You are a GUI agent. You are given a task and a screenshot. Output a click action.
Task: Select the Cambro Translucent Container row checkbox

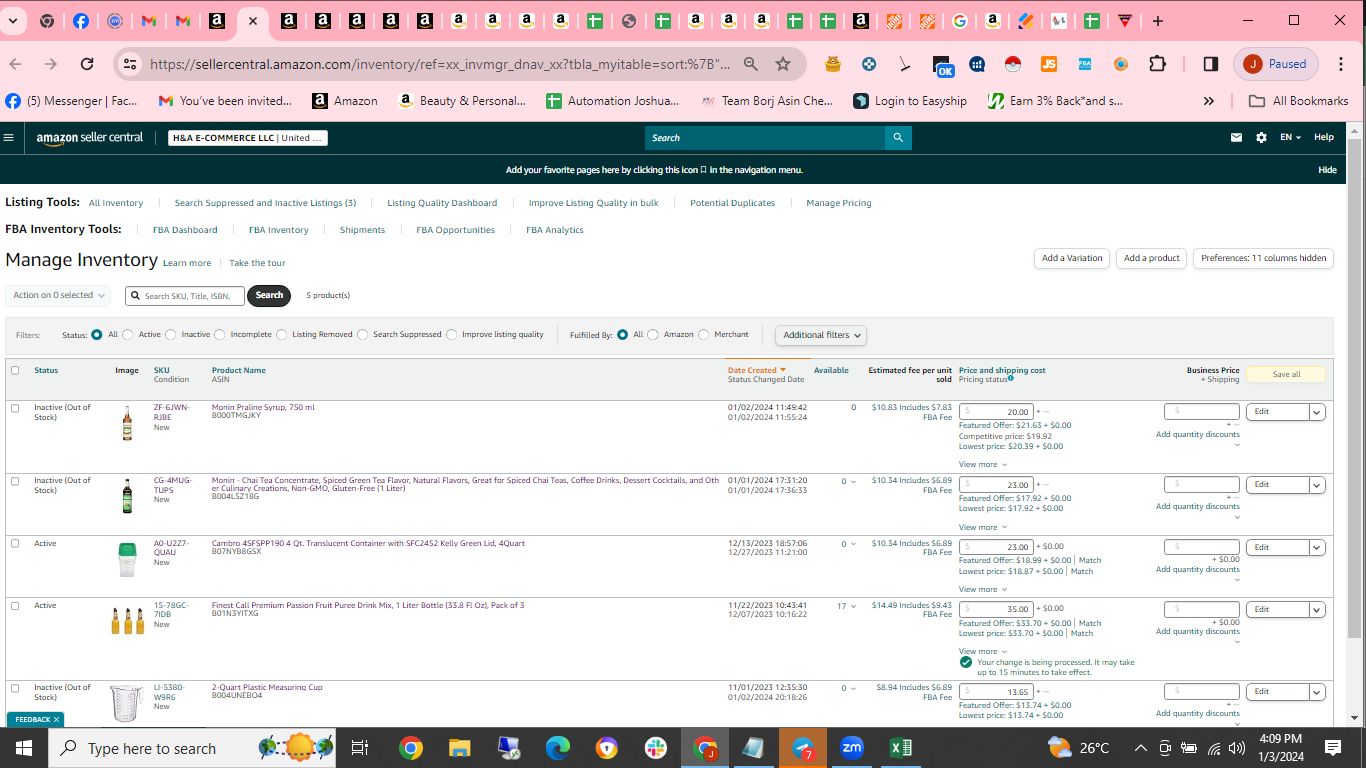click(x=15, y=543)
